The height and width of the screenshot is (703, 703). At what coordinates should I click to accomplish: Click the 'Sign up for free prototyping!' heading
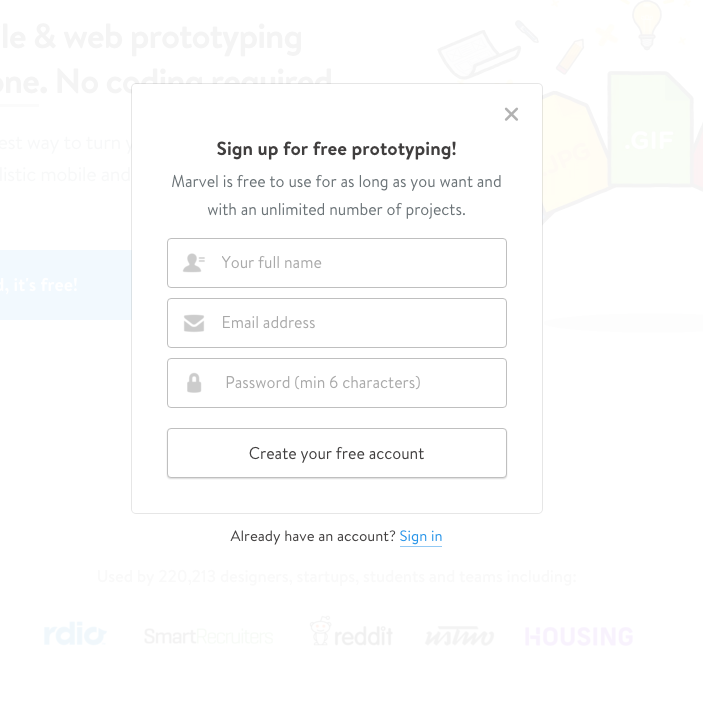pyautogui.click(x=336, y=149)
